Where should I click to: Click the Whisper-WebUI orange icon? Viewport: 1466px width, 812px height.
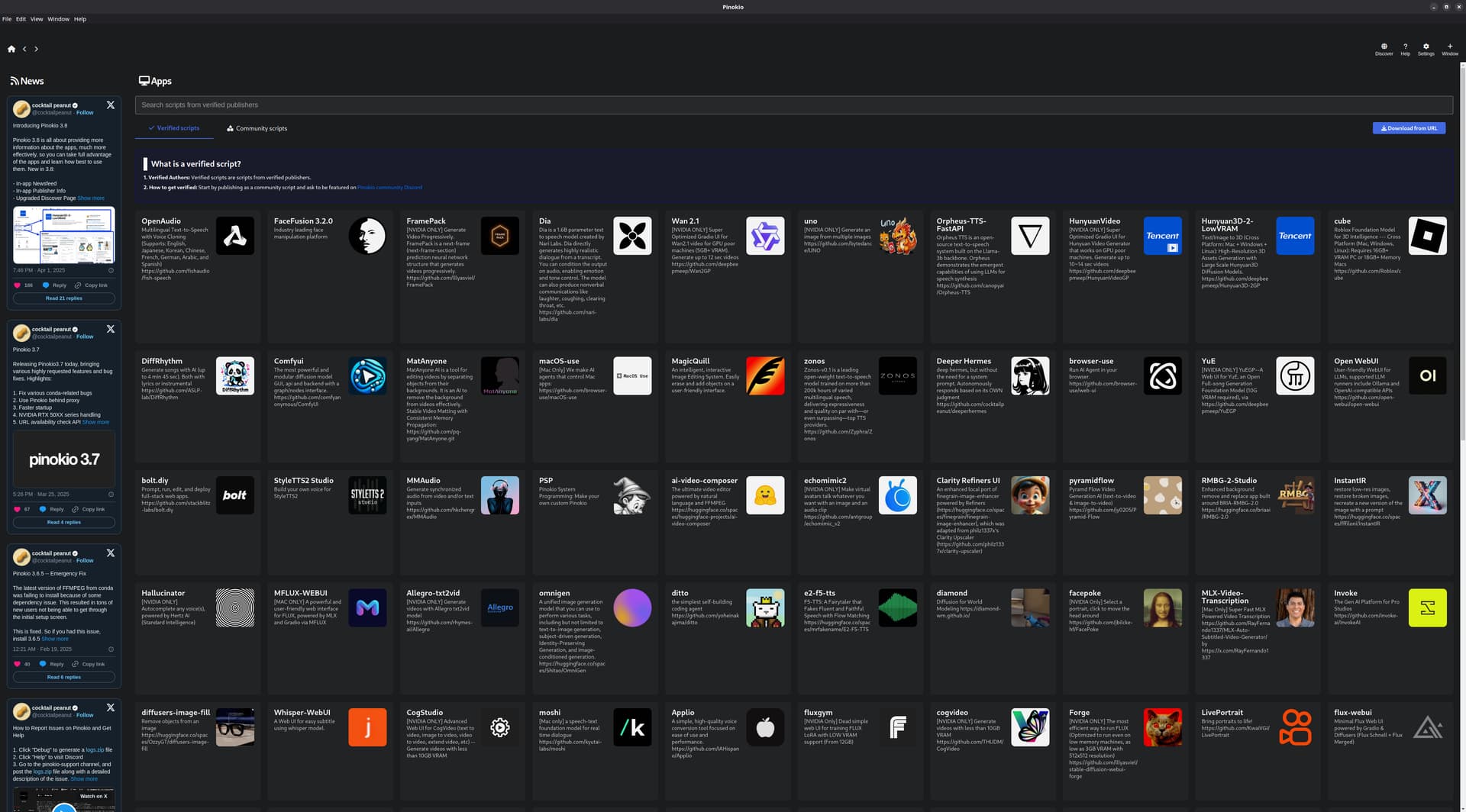pos(367,727)
